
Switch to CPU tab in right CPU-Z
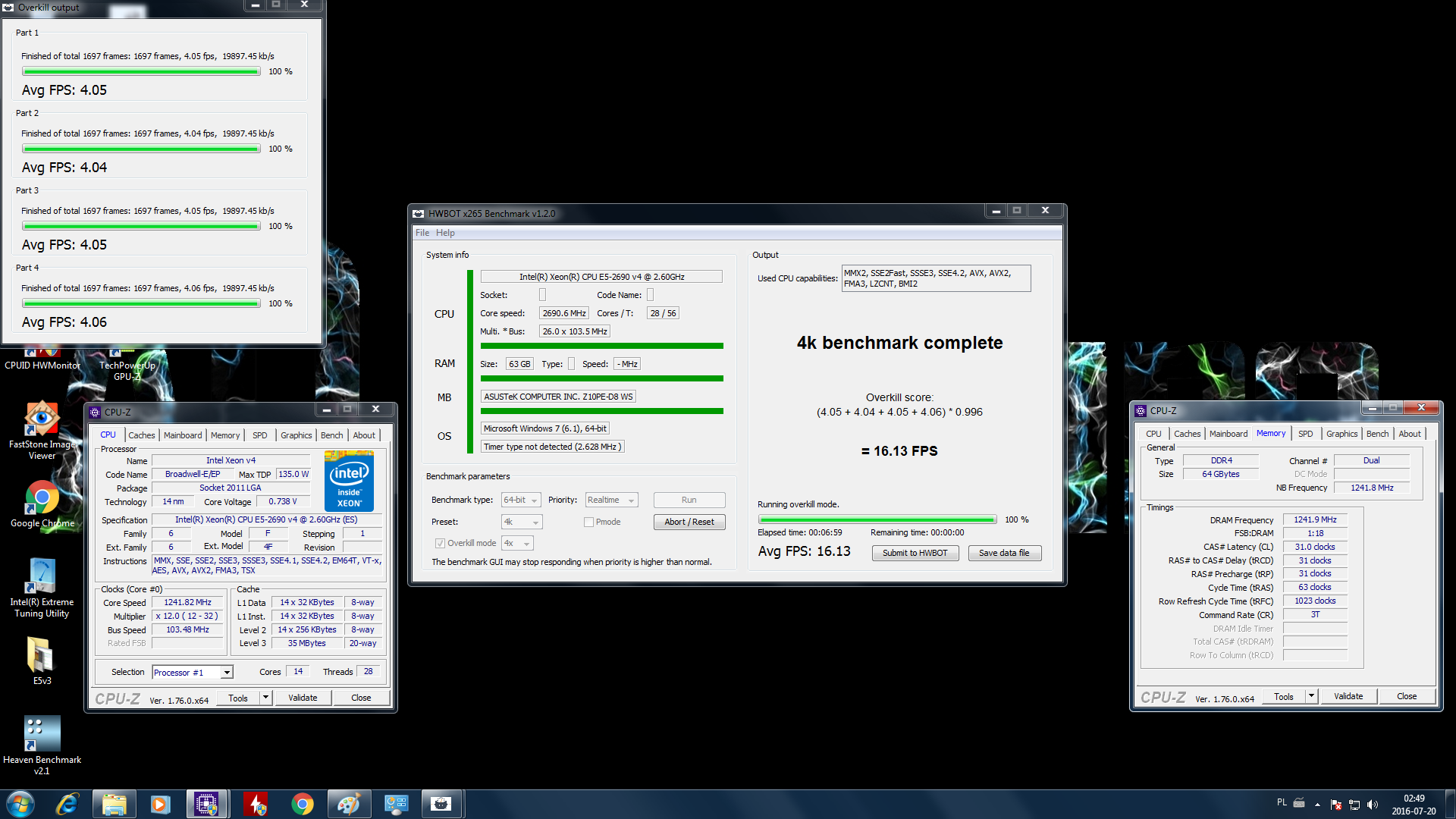(x=1153, y=434)
